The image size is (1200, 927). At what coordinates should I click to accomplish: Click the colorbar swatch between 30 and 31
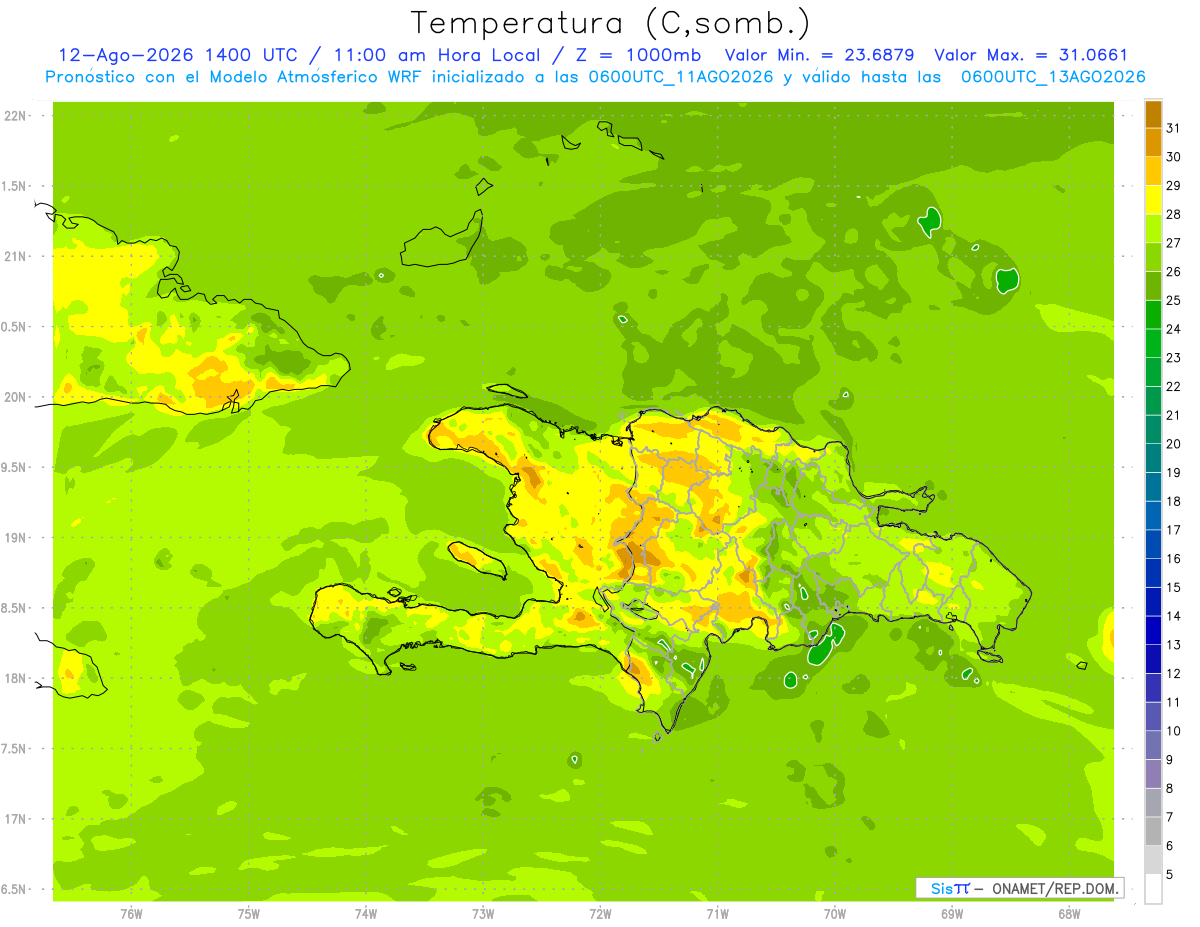[1153, 142]
